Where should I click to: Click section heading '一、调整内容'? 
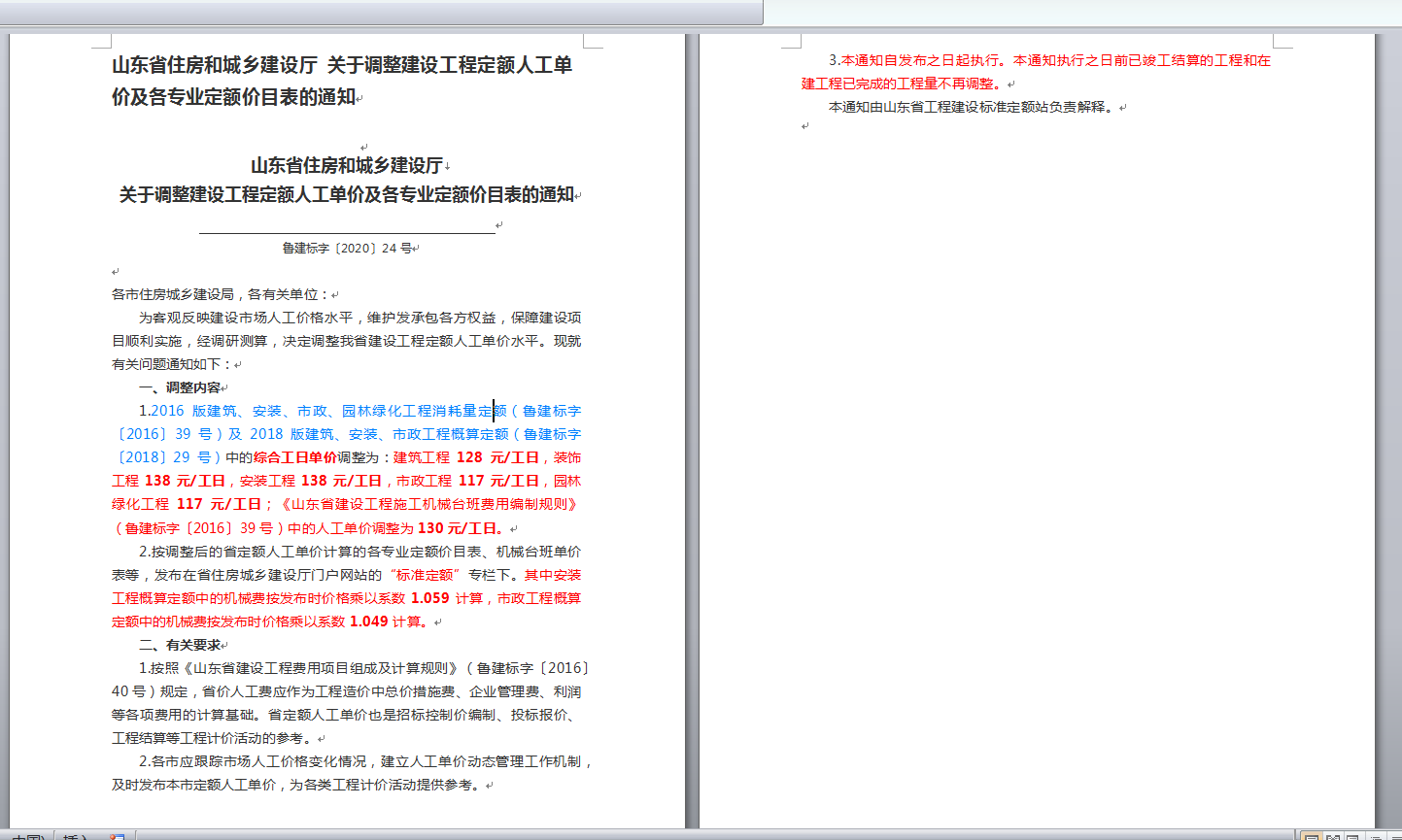[x=180, y=387]
